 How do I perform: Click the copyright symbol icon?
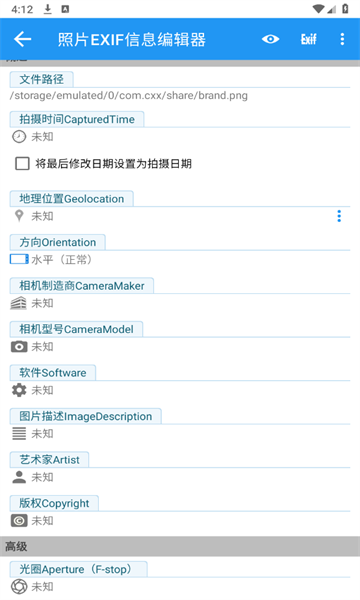[19, 521]
